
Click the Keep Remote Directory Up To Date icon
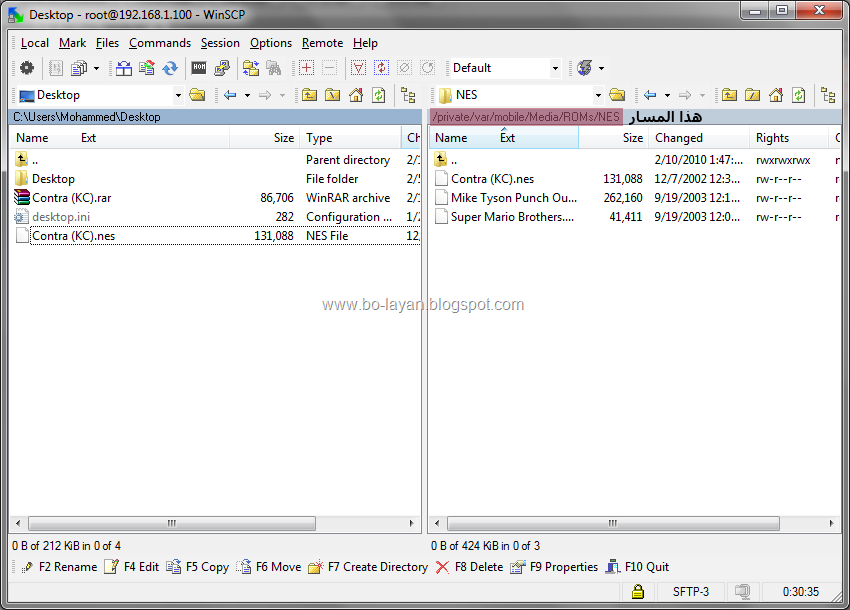coord(147,68)
